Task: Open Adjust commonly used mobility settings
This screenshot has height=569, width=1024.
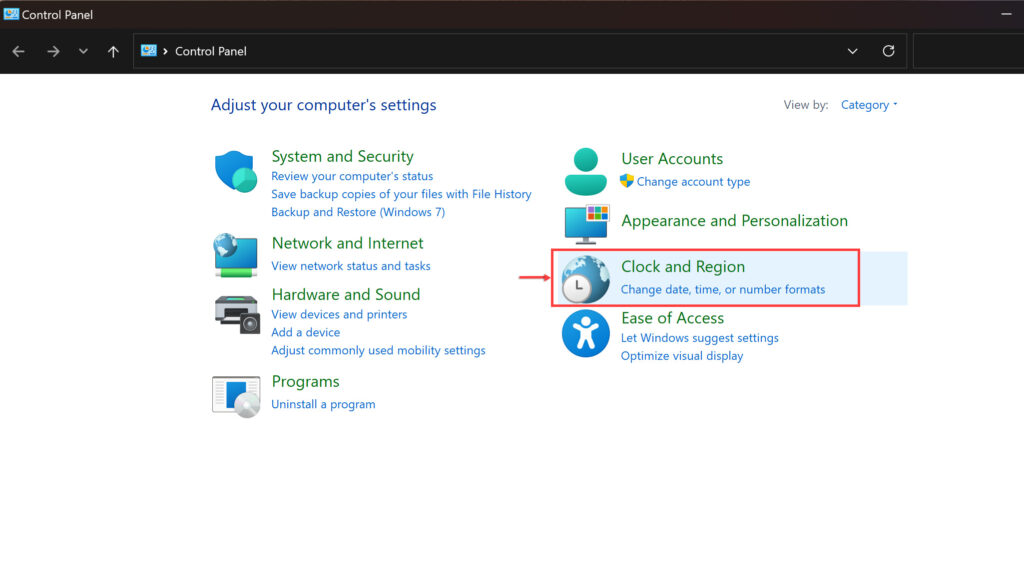Action: 378,350
